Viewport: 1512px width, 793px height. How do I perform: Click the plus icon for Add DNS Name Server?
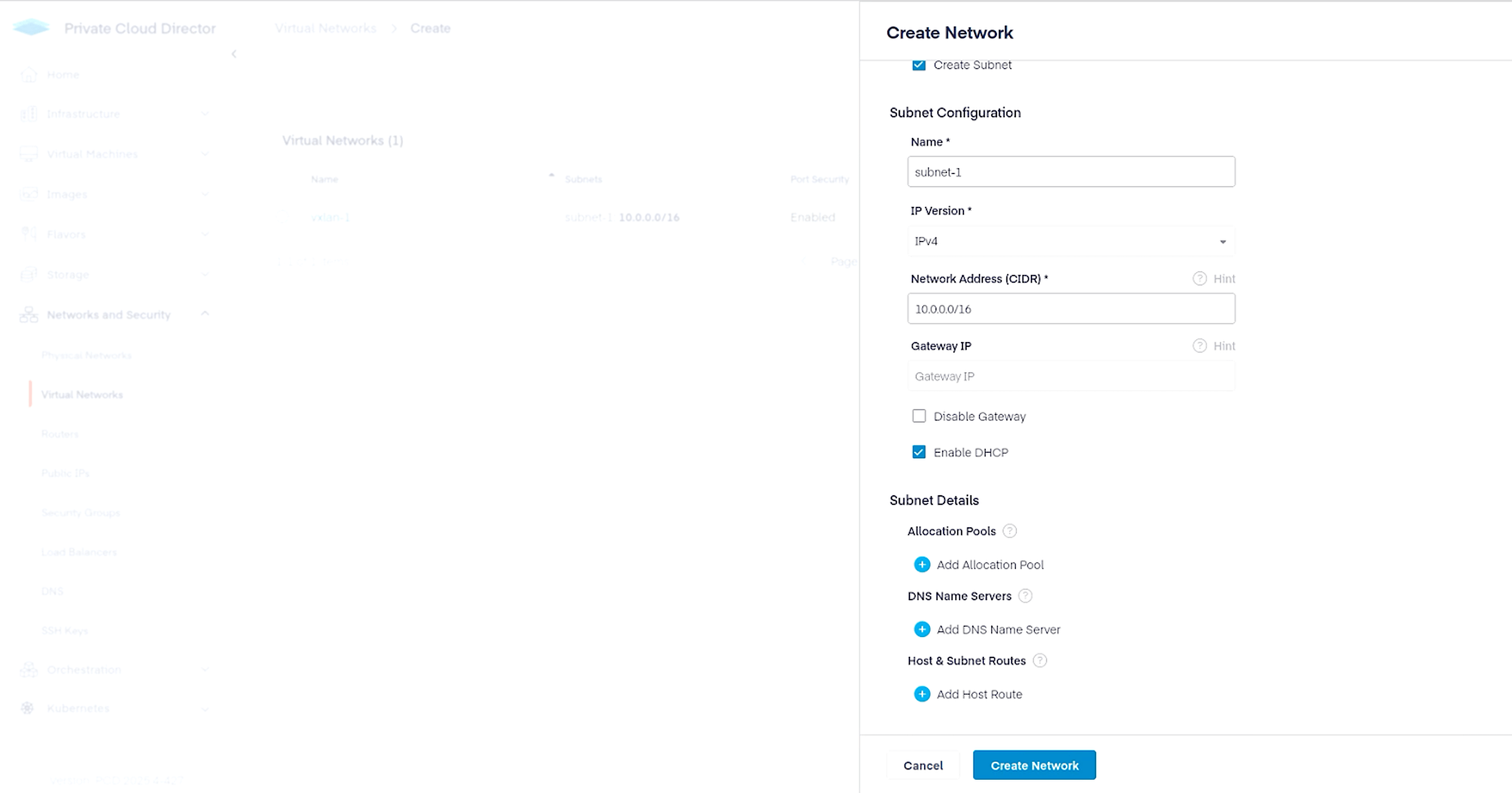921,629
